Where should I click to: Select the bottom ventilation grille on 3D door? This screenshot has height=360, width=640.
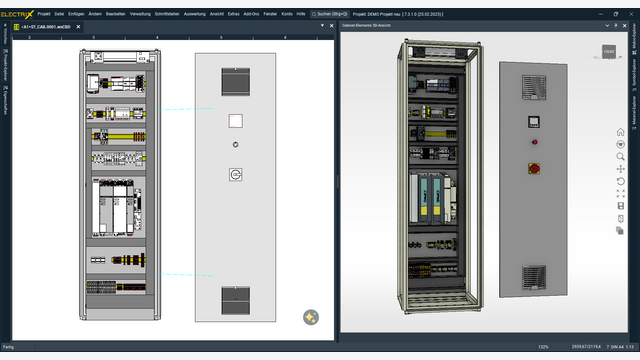534,278
